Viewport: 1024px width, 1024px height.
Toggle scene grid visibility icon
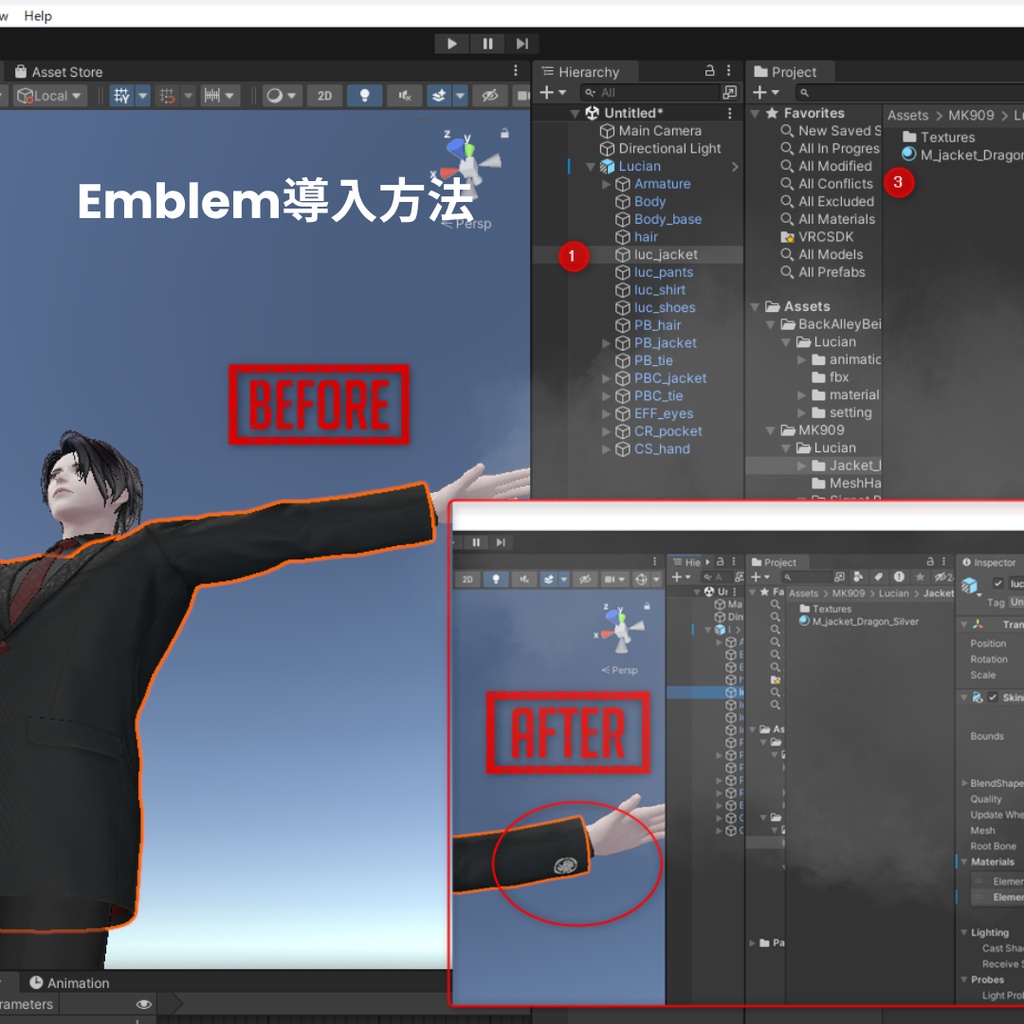[121, 95]
